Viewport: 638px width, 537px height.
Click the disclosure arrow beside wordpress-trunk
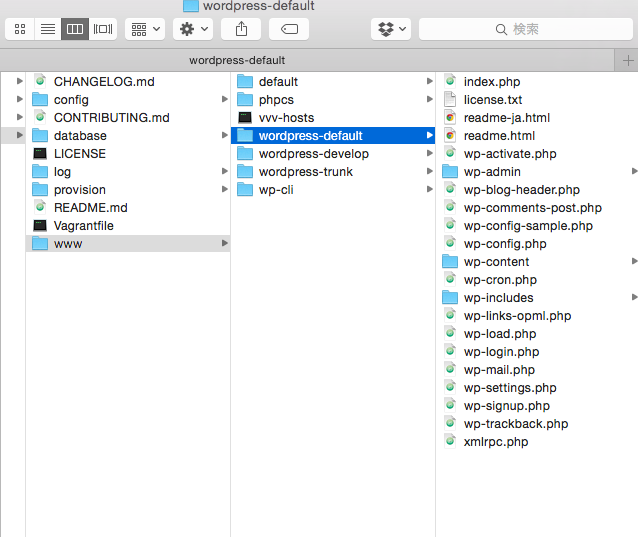429,171
